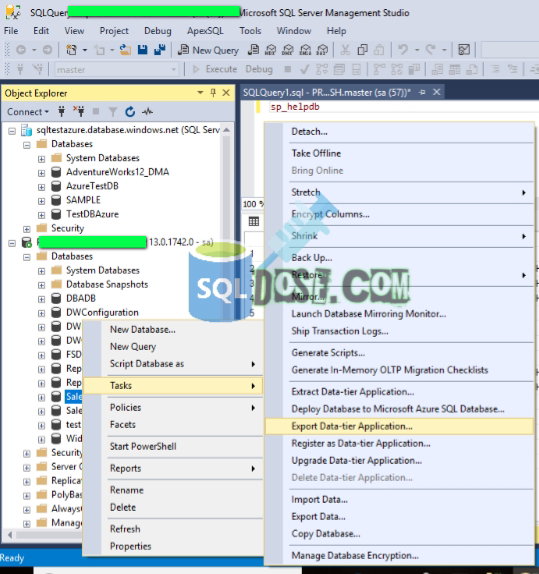
Task: Click Connect Object Explorer plug icon
Action: click(62, 111)
